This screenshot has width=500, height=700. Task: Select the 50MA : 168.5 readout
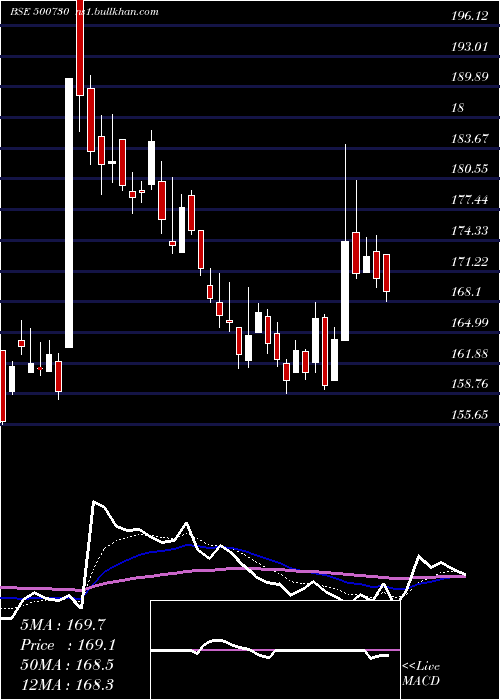tap(67, 664)
